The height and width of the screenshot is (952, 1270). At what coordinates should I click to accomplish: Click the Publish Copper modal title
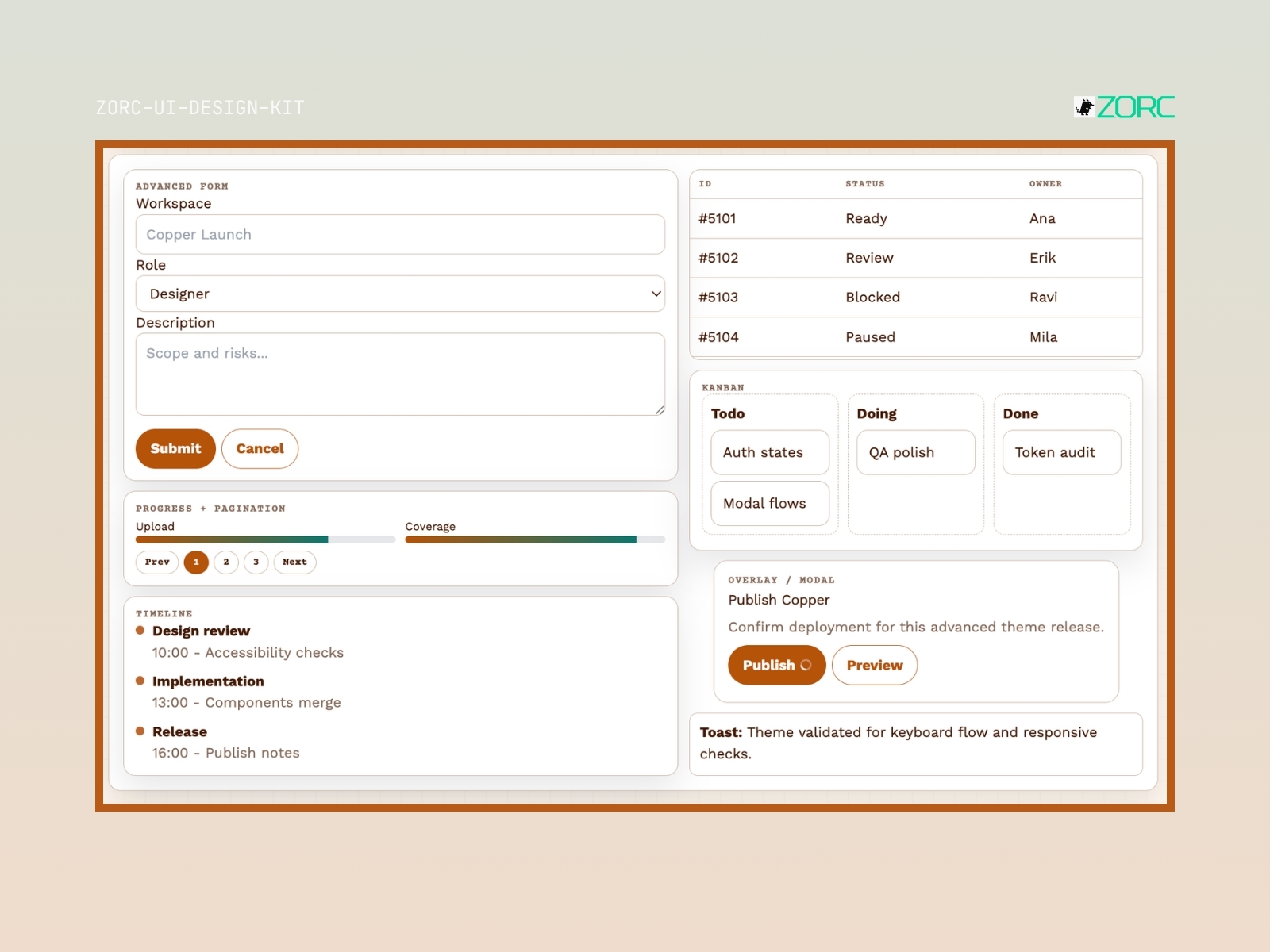pyautogui.click(x=779, y=600)
